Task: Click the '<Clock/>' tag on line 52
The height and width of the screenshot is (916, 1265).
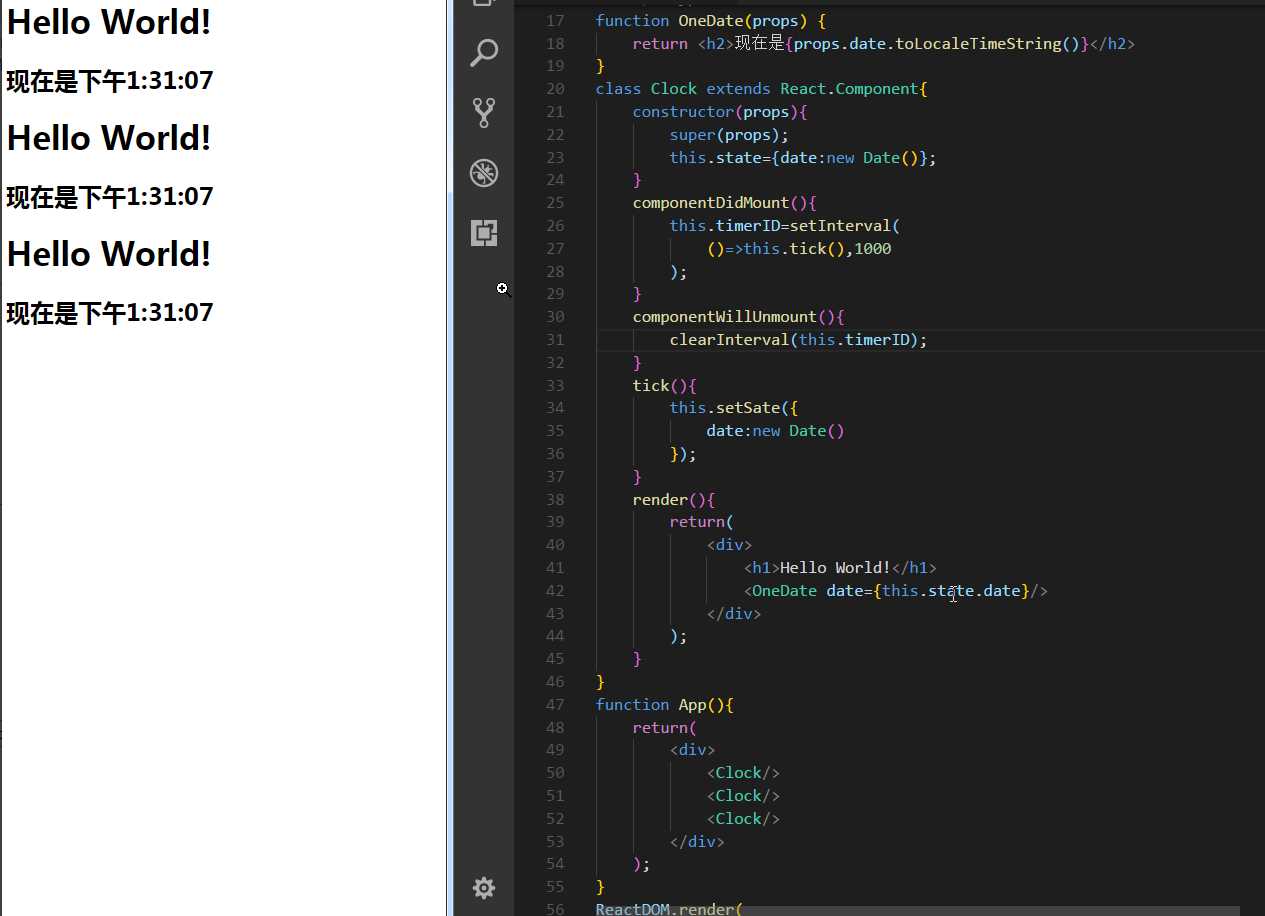Action: (743, 819)
